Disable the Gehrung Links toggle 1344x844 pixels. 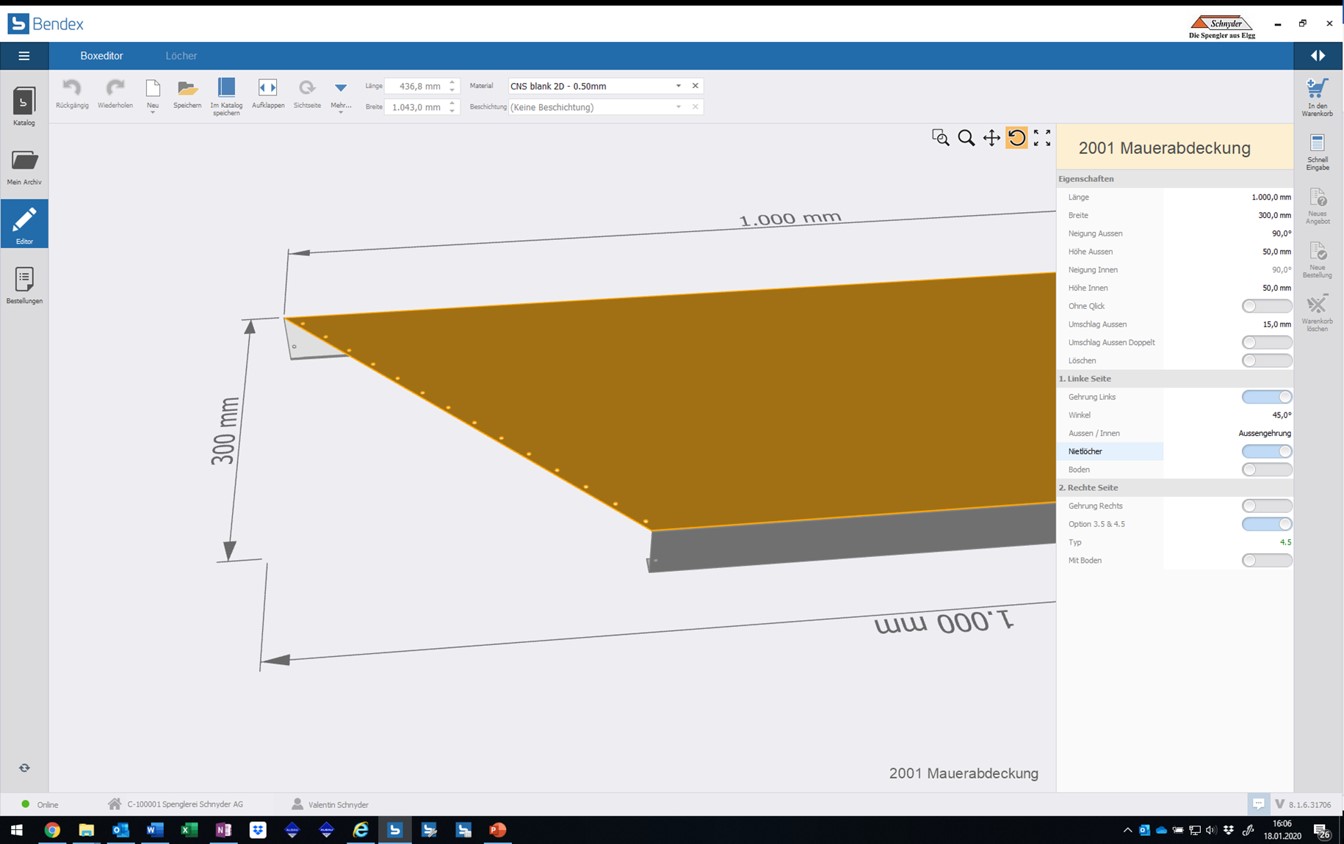pyautogui.click(x=1266, y=397)
